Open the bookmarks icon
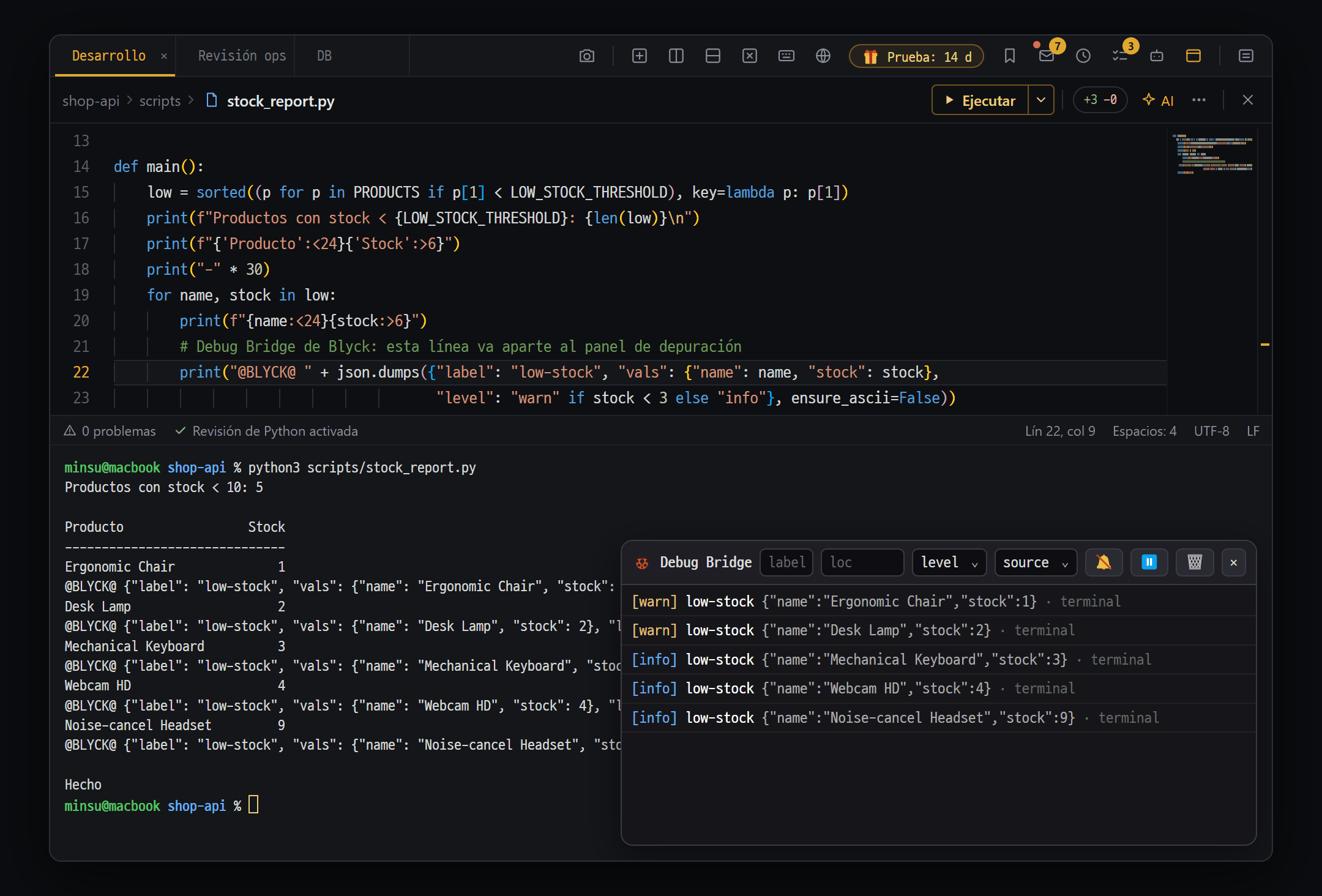Viewport: 1322px width, 896px height. pos(1010,56)
